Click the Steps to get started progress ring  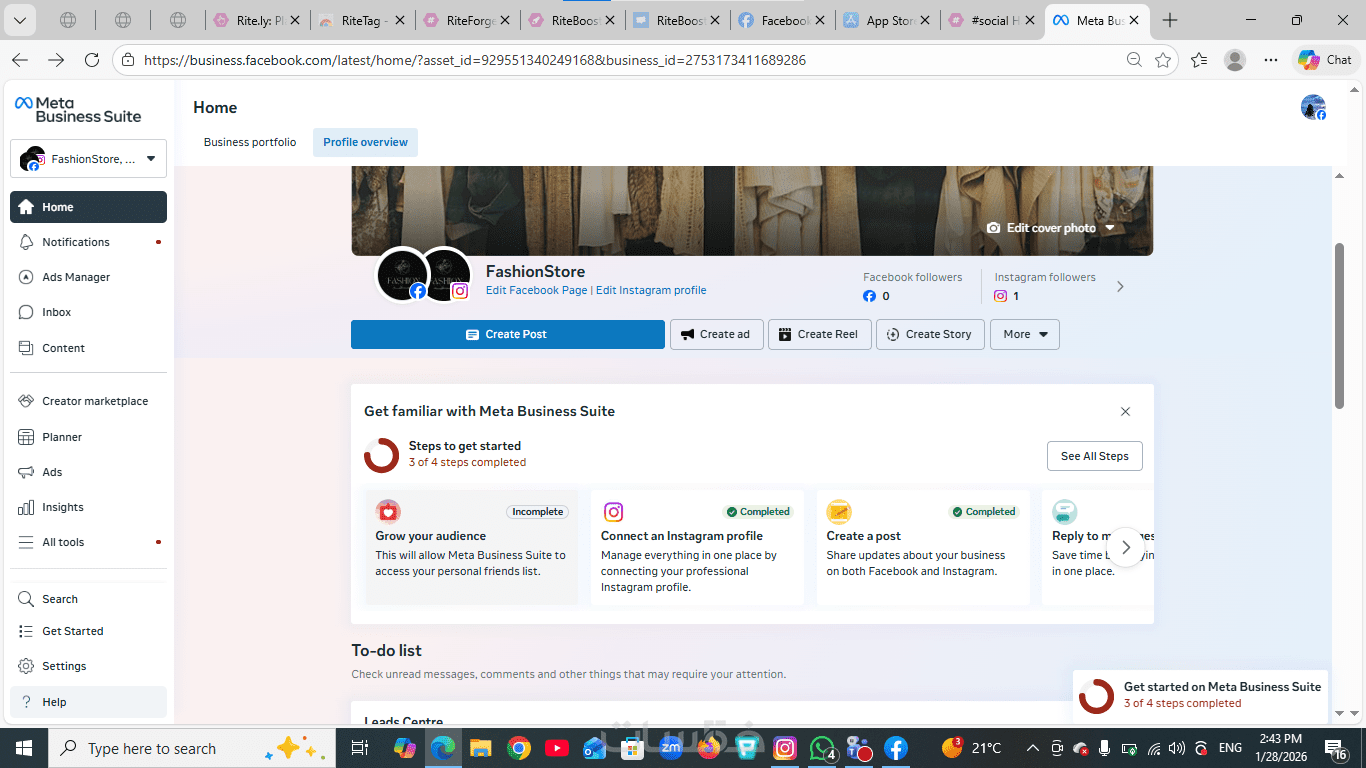coord(382,455)
